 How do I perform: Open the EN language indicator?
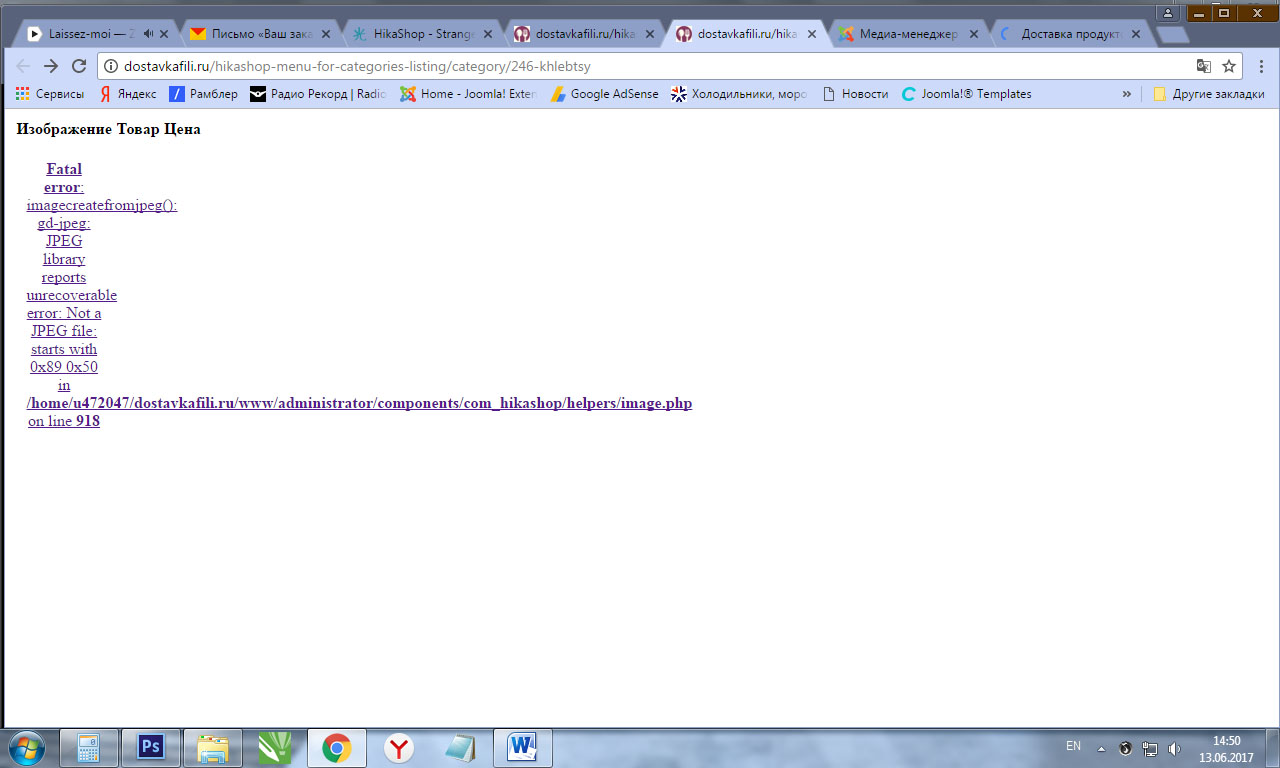tap(1073, 746)
